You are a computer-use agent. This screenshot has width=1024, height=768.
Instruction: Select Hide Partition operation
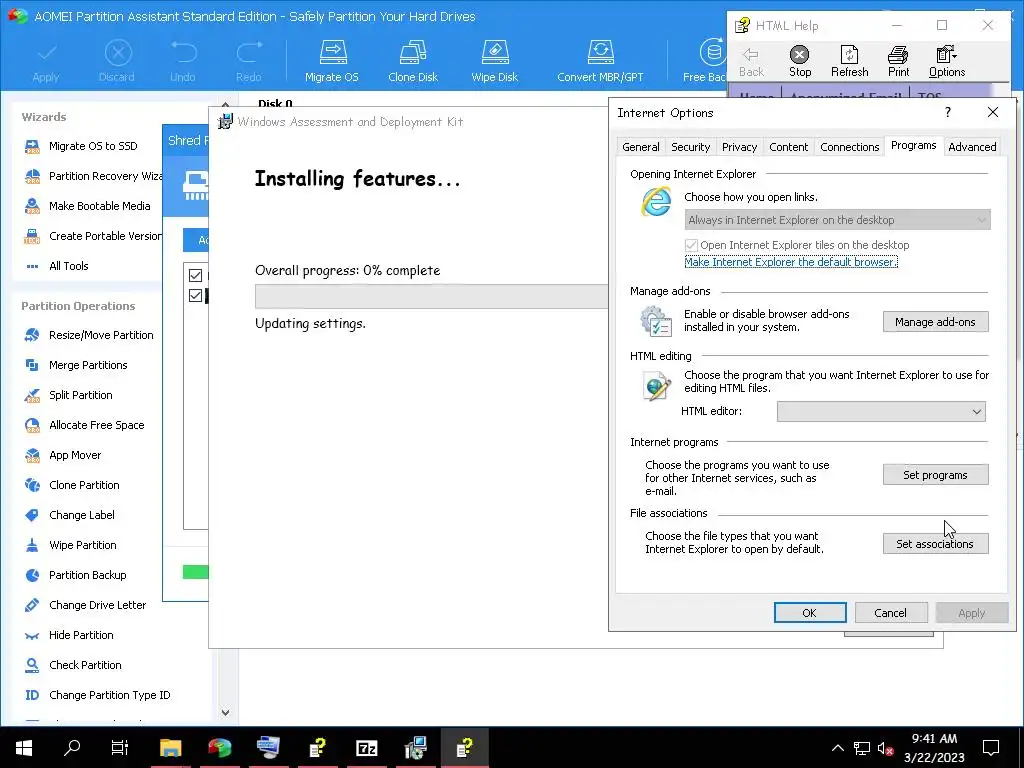(69, 635)
